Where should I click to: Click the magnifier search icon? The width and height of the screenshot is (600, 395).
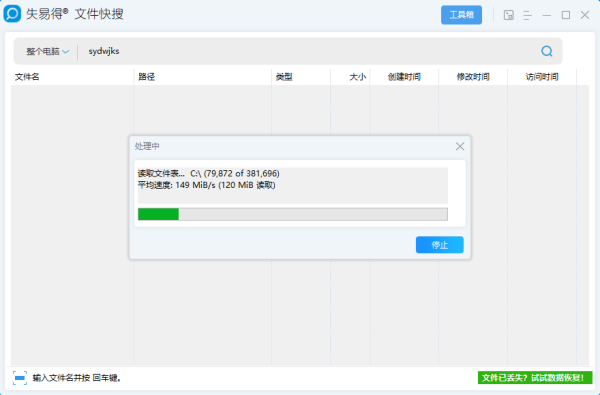(547, 51)
